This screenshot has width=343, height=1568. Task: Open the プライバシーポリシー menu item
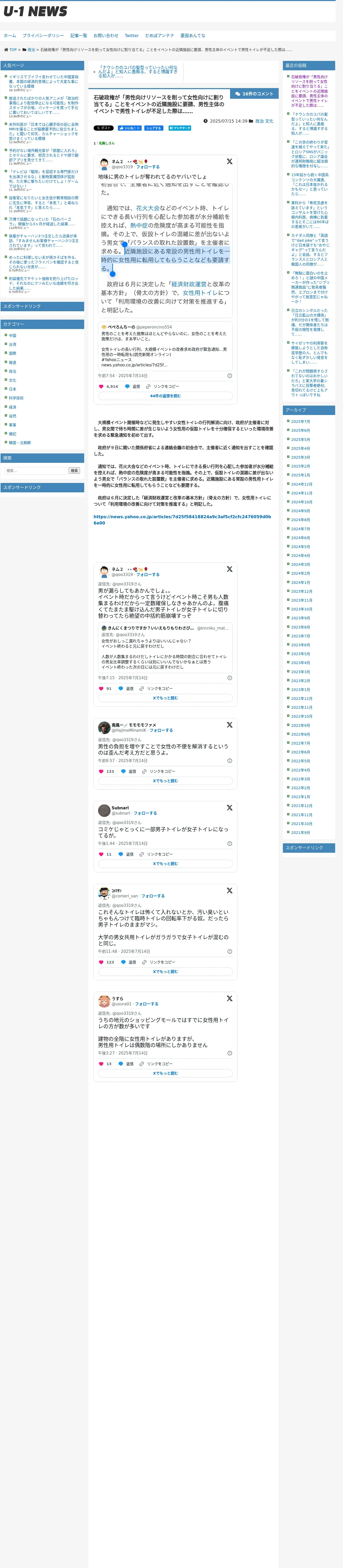(x=43, y=36)
